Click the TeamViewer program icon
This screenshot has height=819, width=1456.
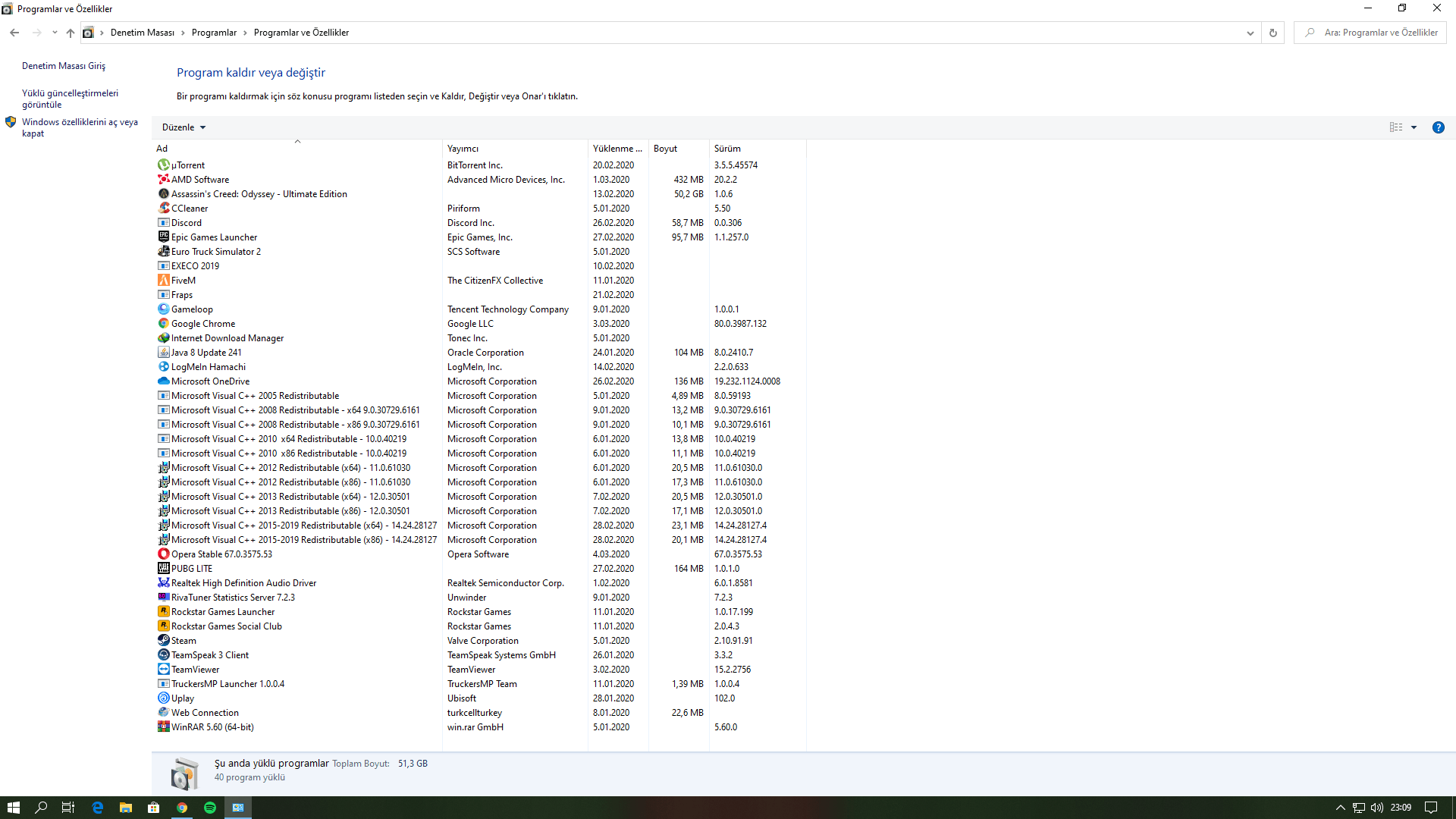163,670
